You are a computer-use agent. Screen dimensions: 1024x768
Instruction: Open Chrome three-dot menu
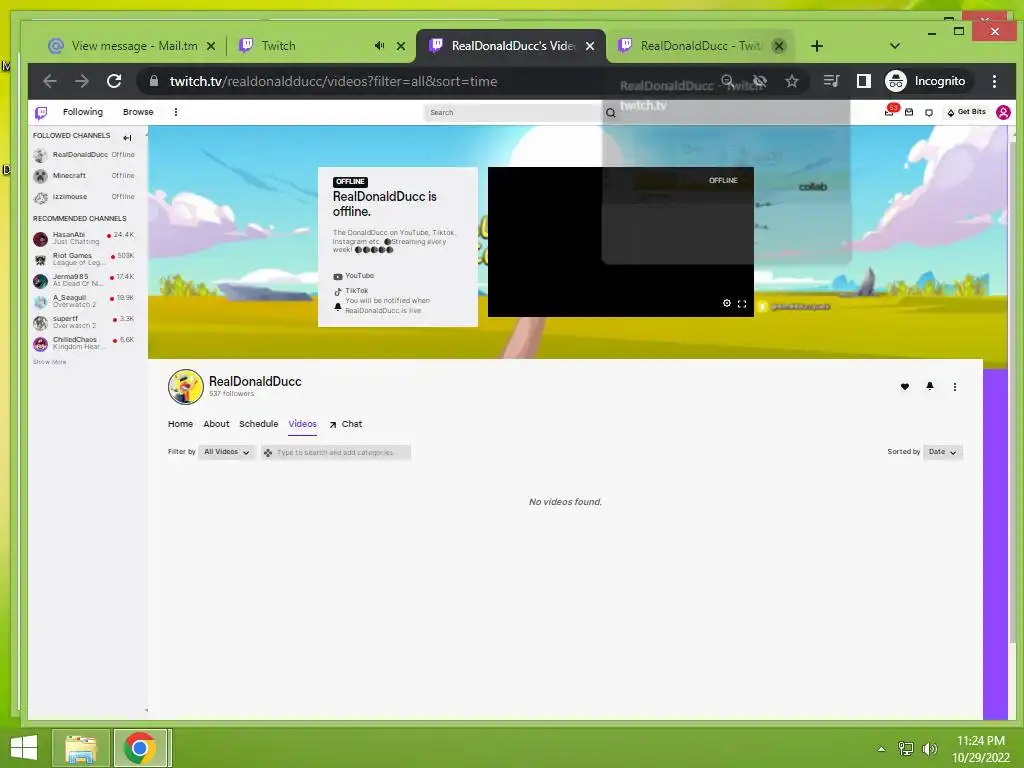pos(994,81)
